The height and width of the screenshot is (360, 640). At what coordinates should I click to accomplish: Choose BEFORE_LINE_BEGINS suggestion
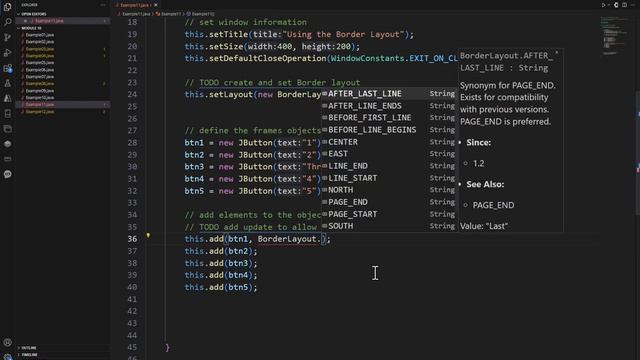coord(389,130)
